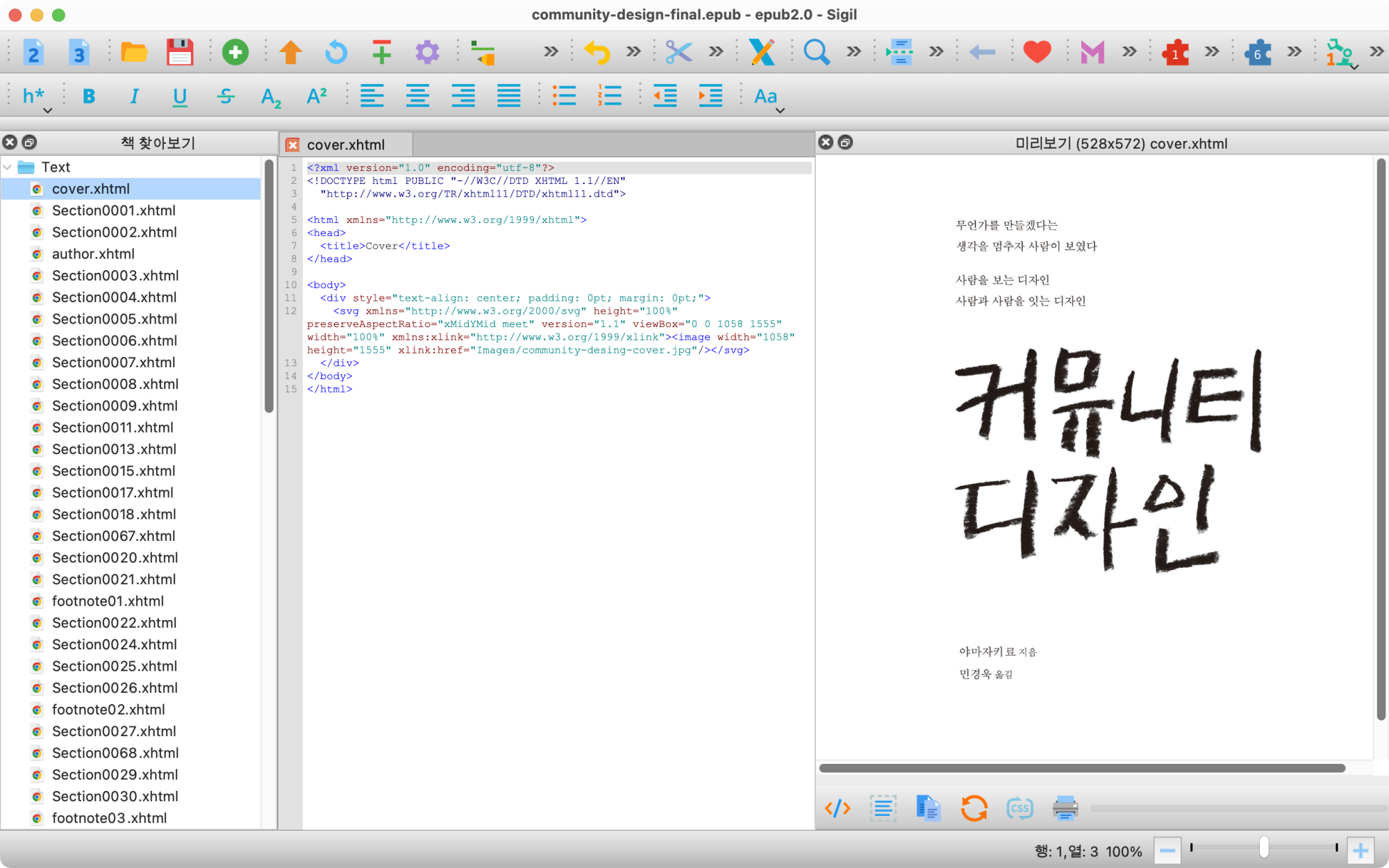Click the orange code inspect icon in Preview
Image resolution: width=1389 pixels, height=868 pixels.
[x=838, y=808]
